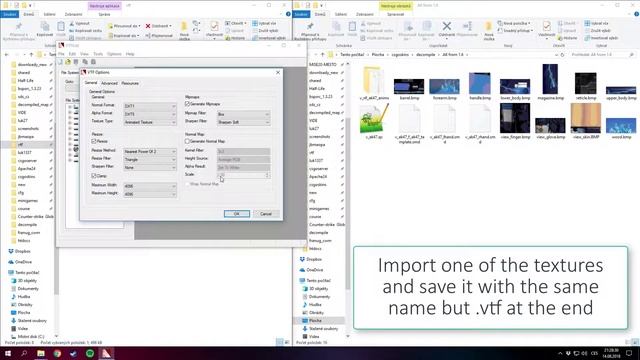Click Cancel in the VTF Options dialog
The width and height of the screenshot is (640, 360).
[x=266, y=214]
